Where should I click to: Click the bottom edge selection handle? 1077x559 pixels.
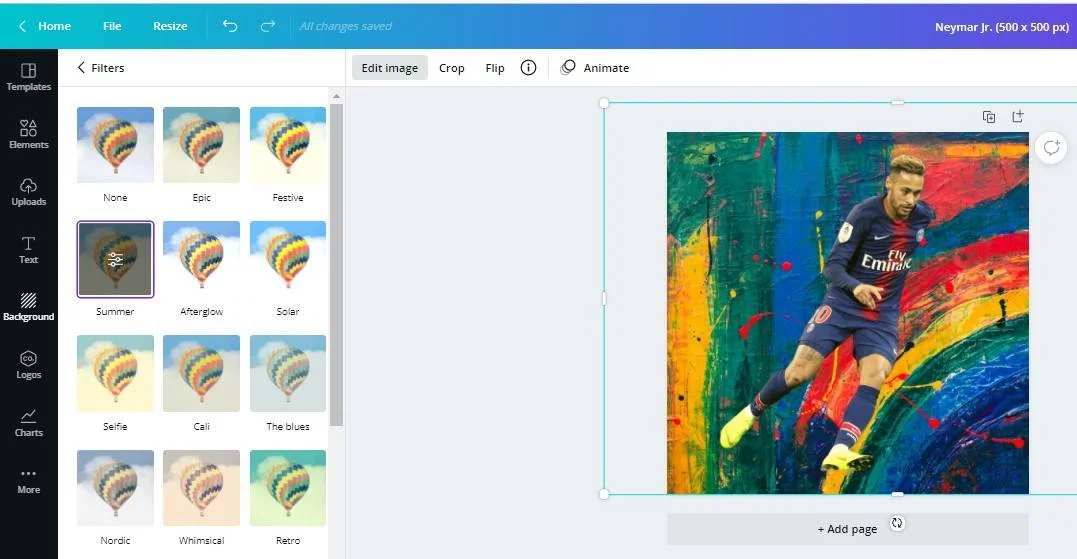[x=897, y=494]
